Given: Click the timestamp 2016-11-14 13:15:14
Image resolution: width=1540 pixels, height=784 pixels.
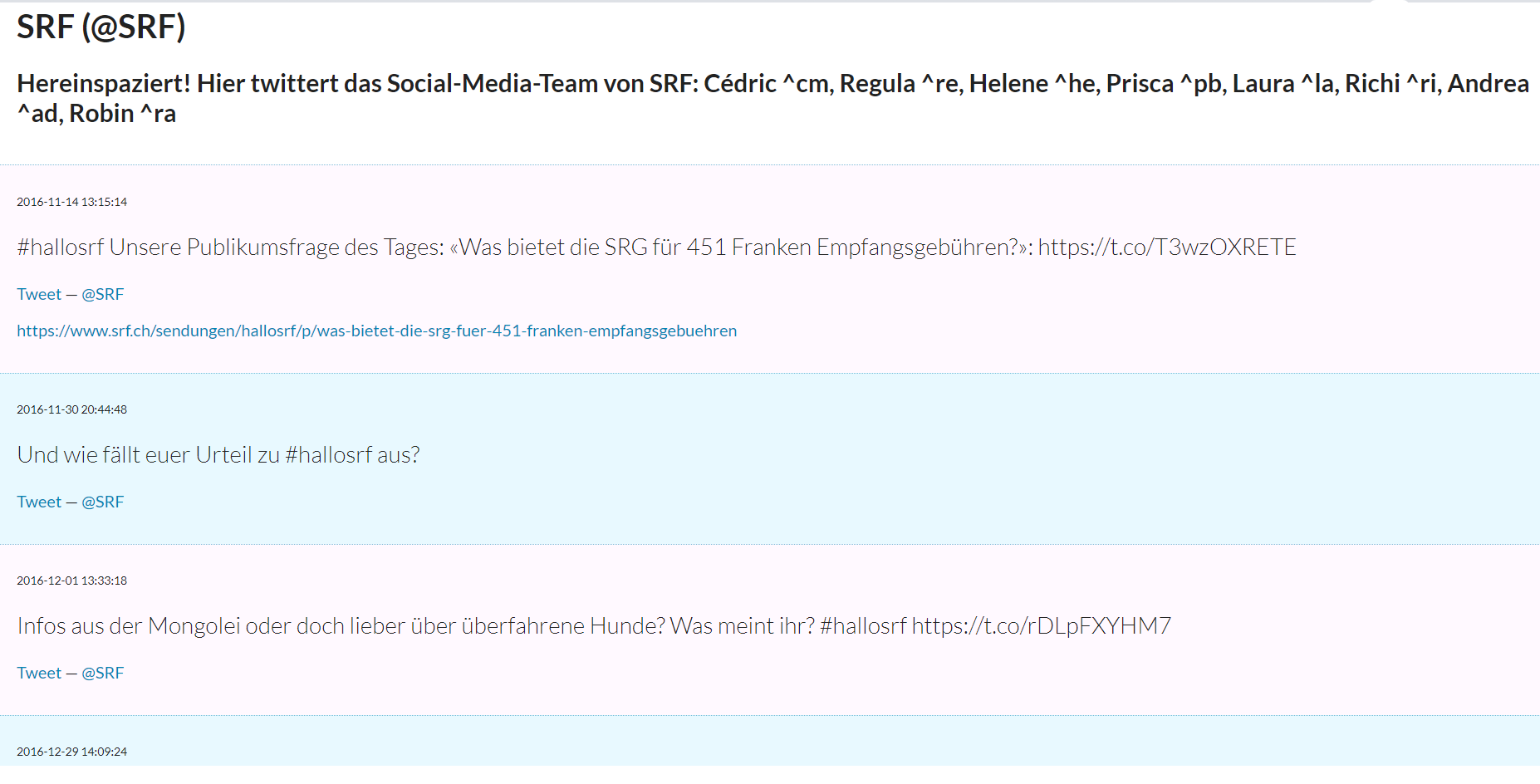Looking at the screenshot, I should 71,202.
